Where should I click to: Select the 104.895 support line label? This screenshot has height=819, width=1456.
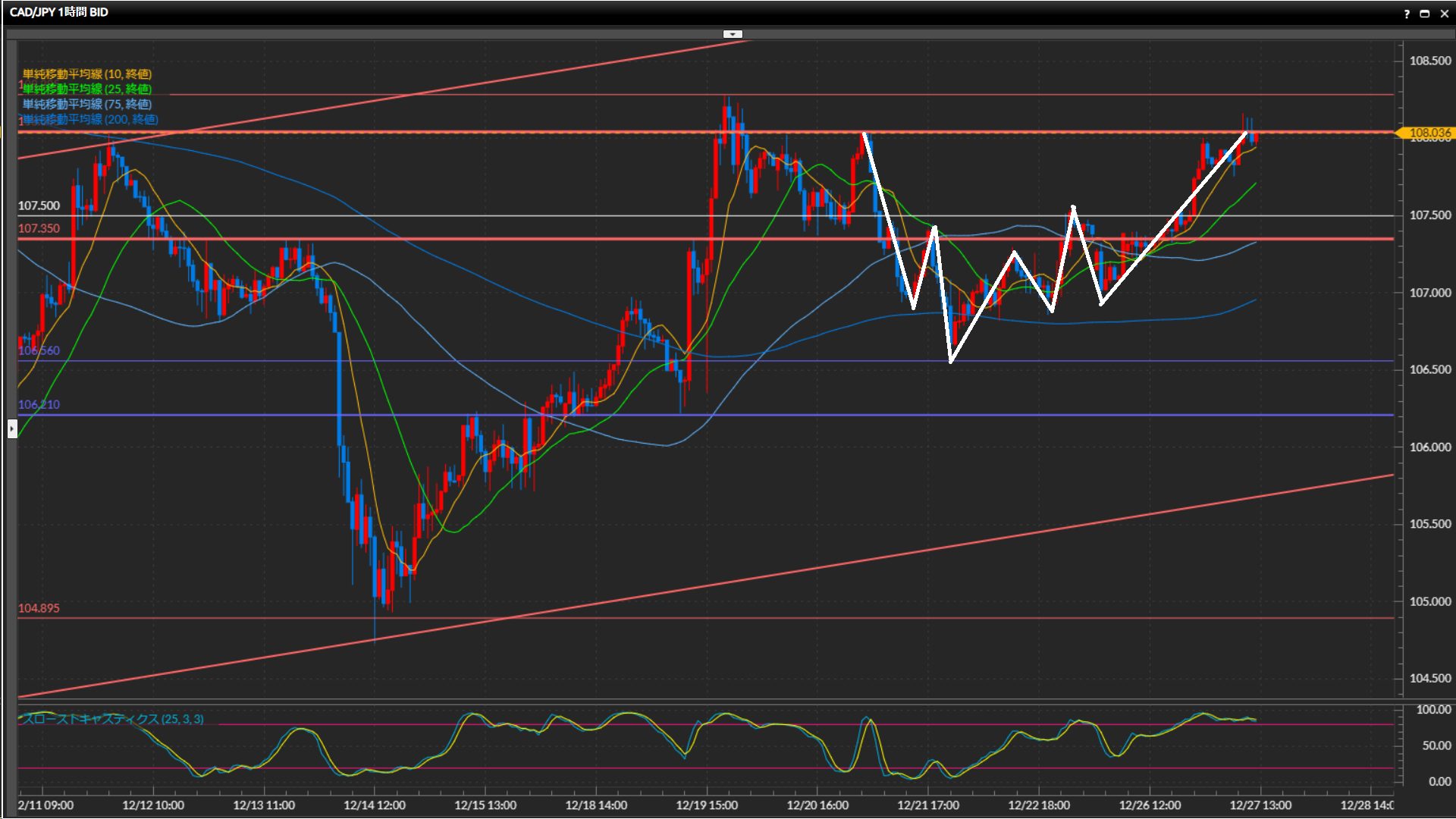click(39, 608)
